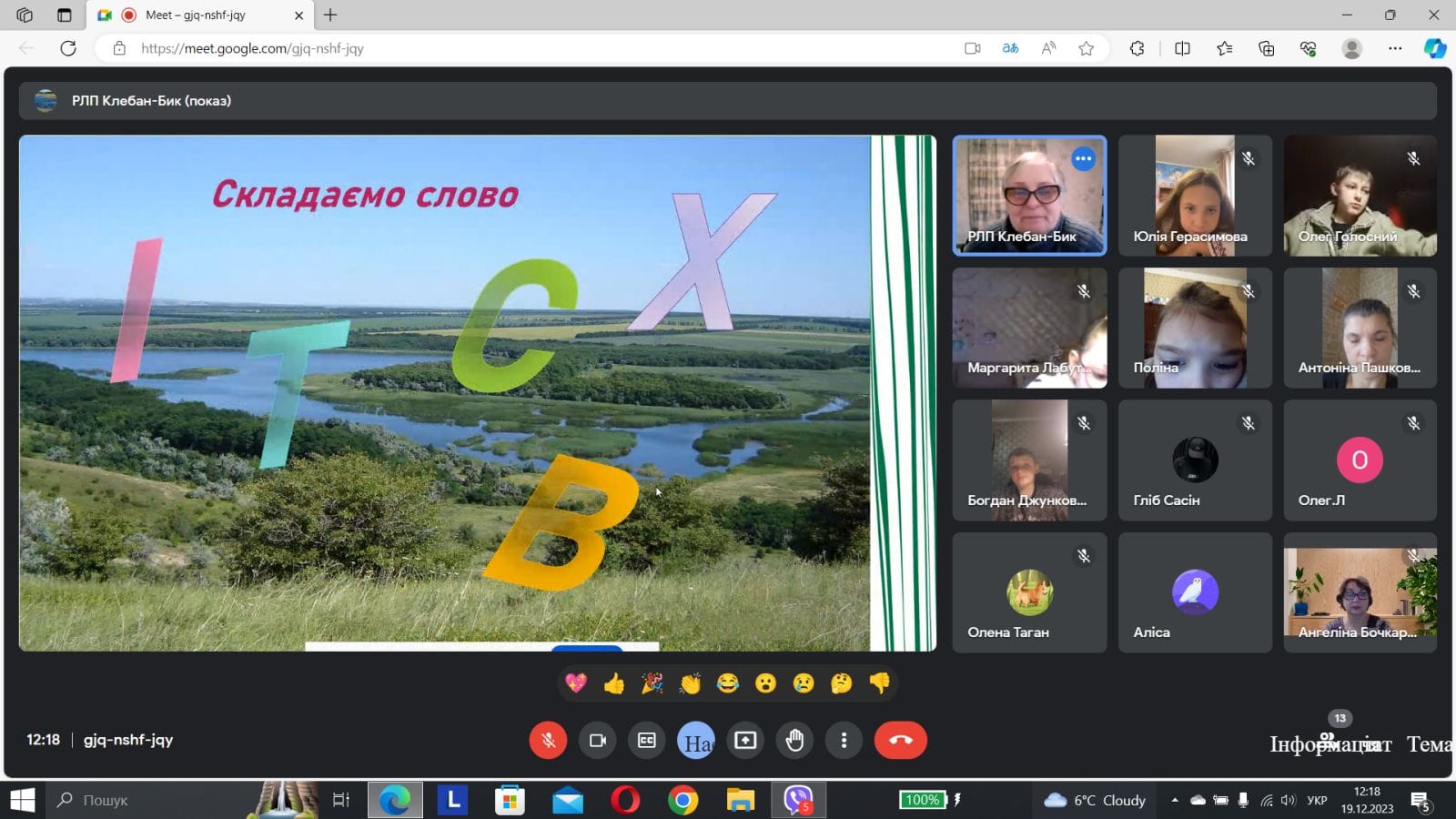
Task: Send the thumbs up reaction
Action: pos(614,683)
